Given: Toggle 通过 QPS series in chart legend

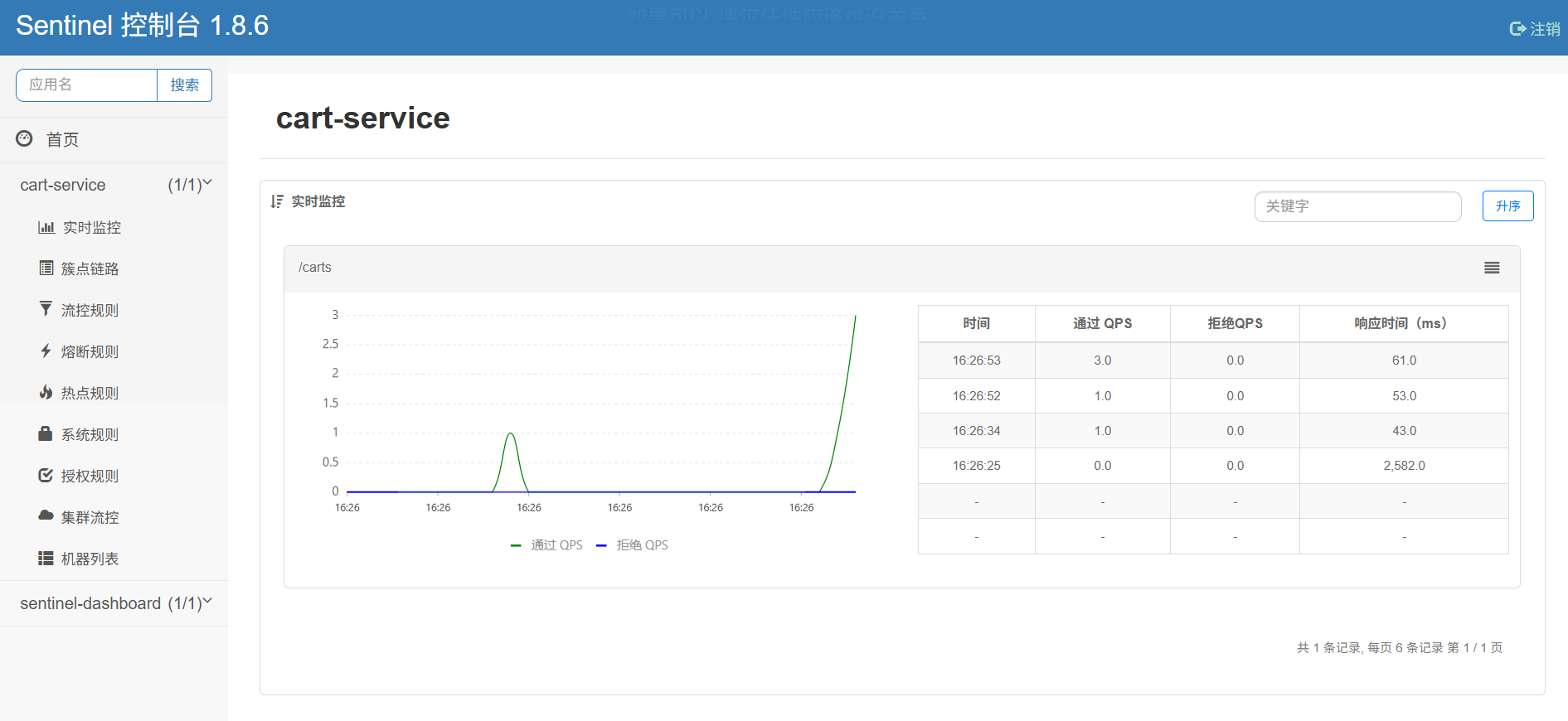Looking at the screenshot, I should 546,545.
